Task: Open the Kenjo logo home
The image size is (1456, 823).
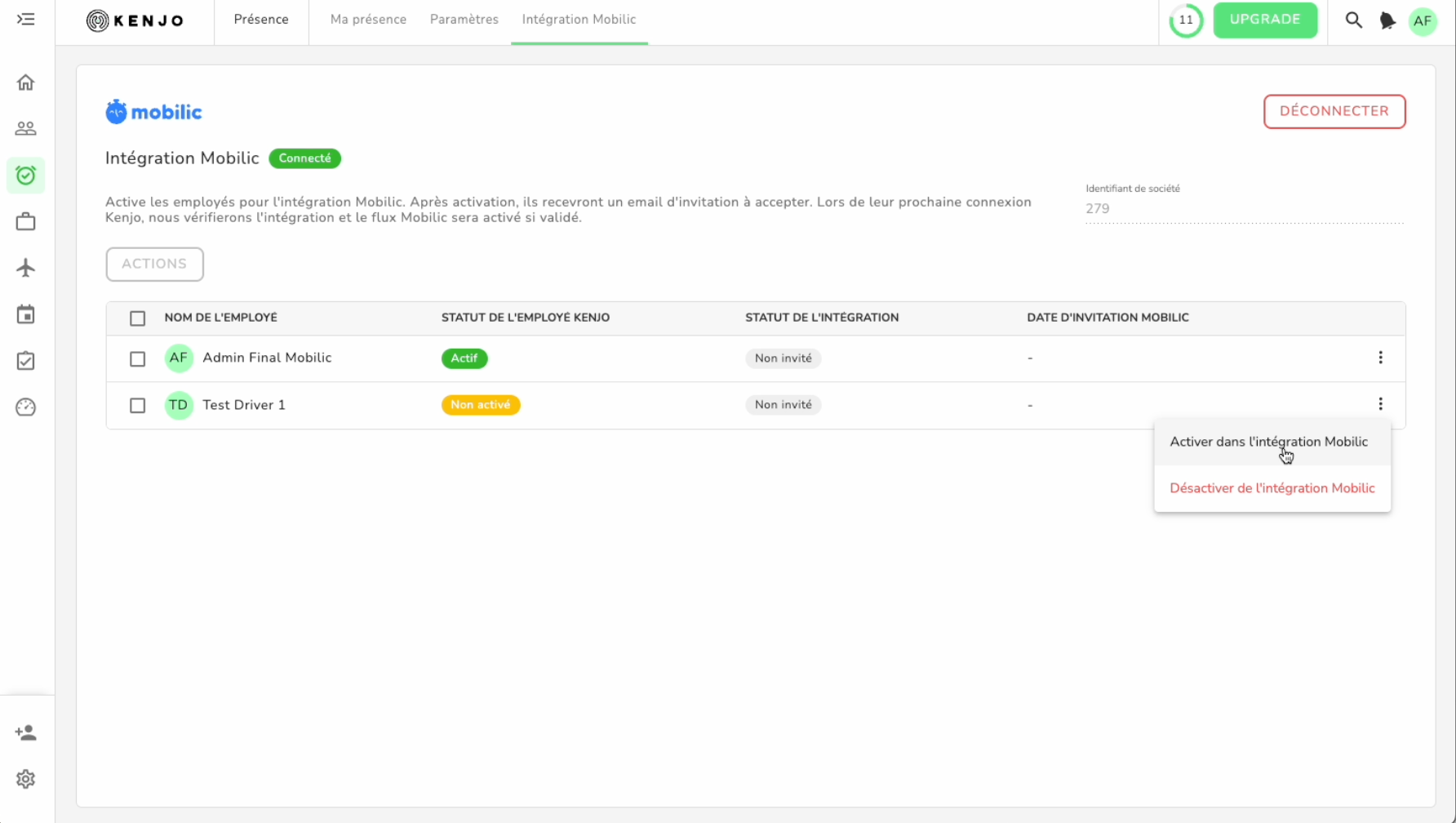Action: (135, 20)
